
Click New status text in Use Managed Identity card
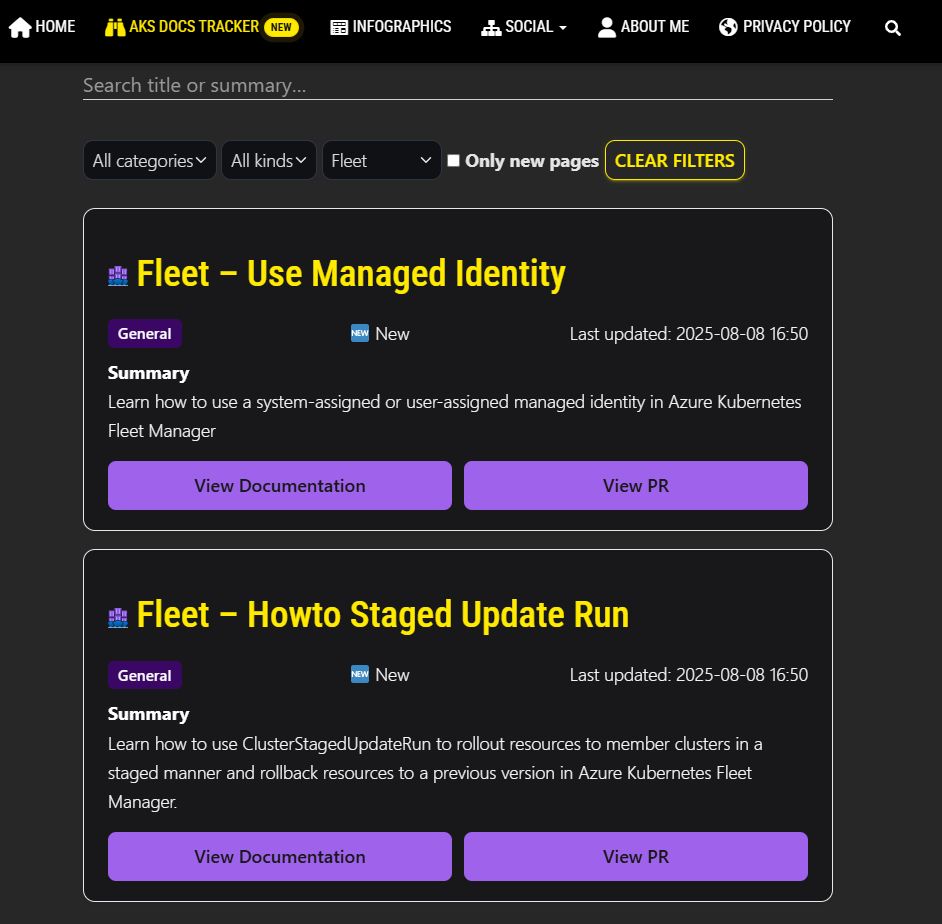click(x=392, y=333)
